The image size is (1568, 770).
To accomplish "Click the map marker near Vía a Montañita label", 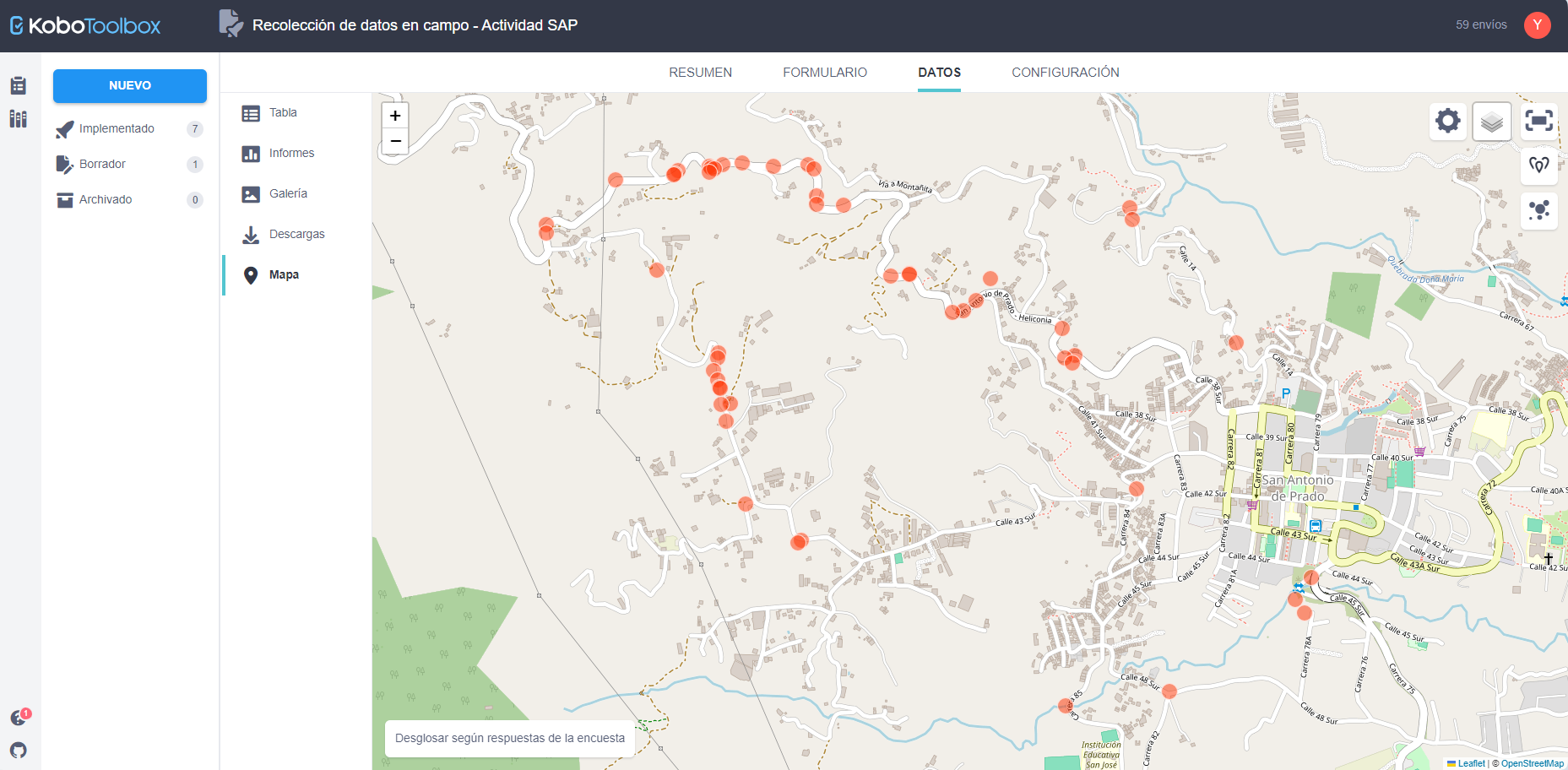I will [843, 204].
